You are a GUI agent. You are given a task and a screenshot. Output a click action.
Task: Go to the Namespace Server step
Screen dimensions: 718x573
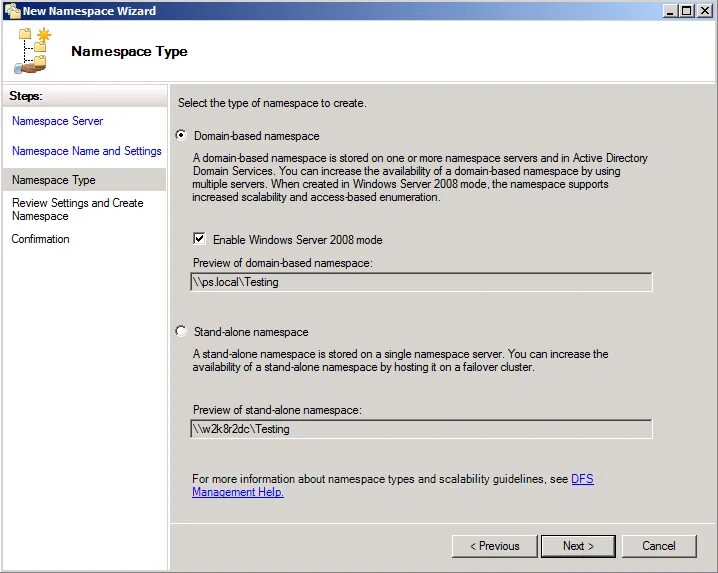[x=57, y=121]
